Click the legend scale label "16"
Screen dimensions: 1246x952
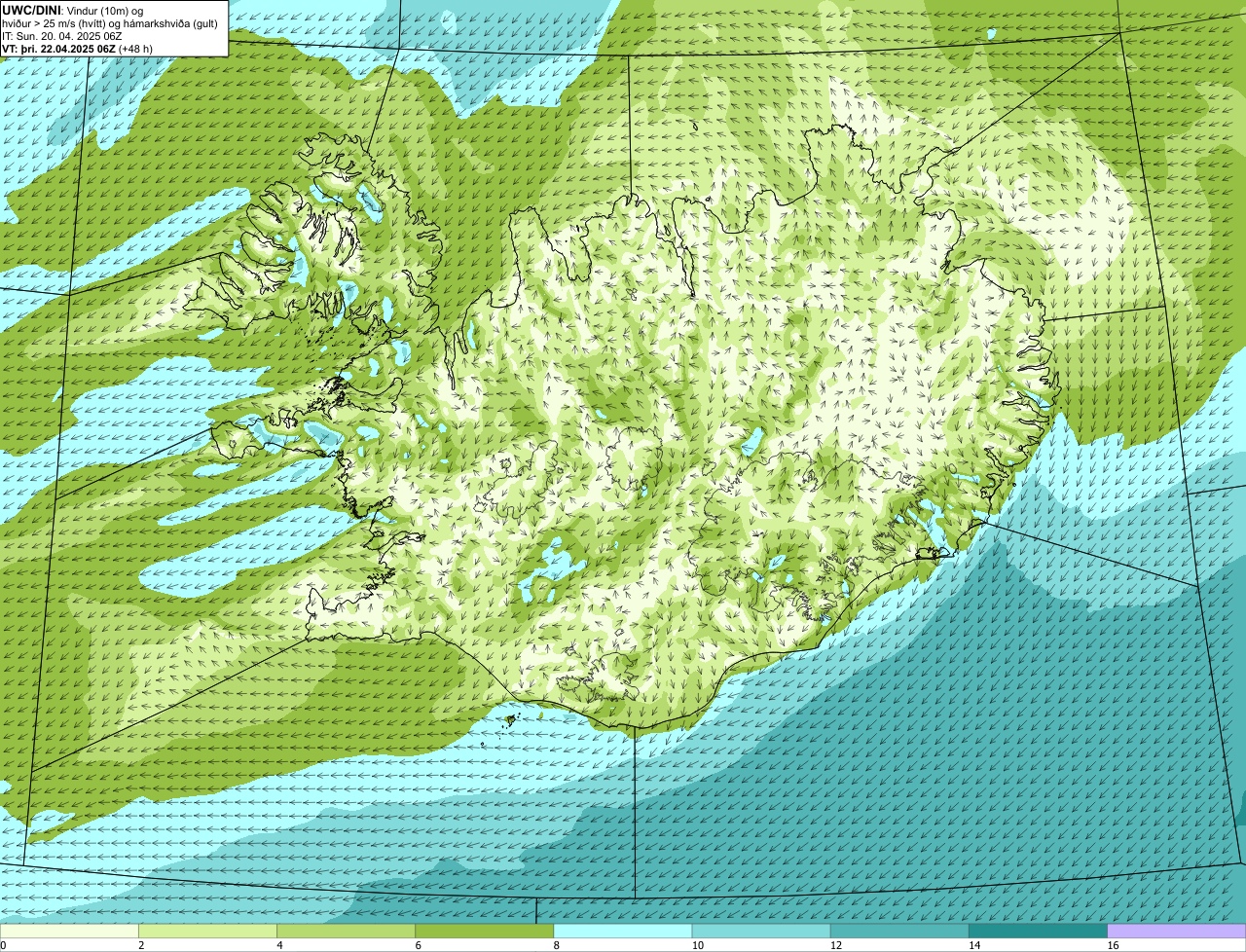point(1114,945)
